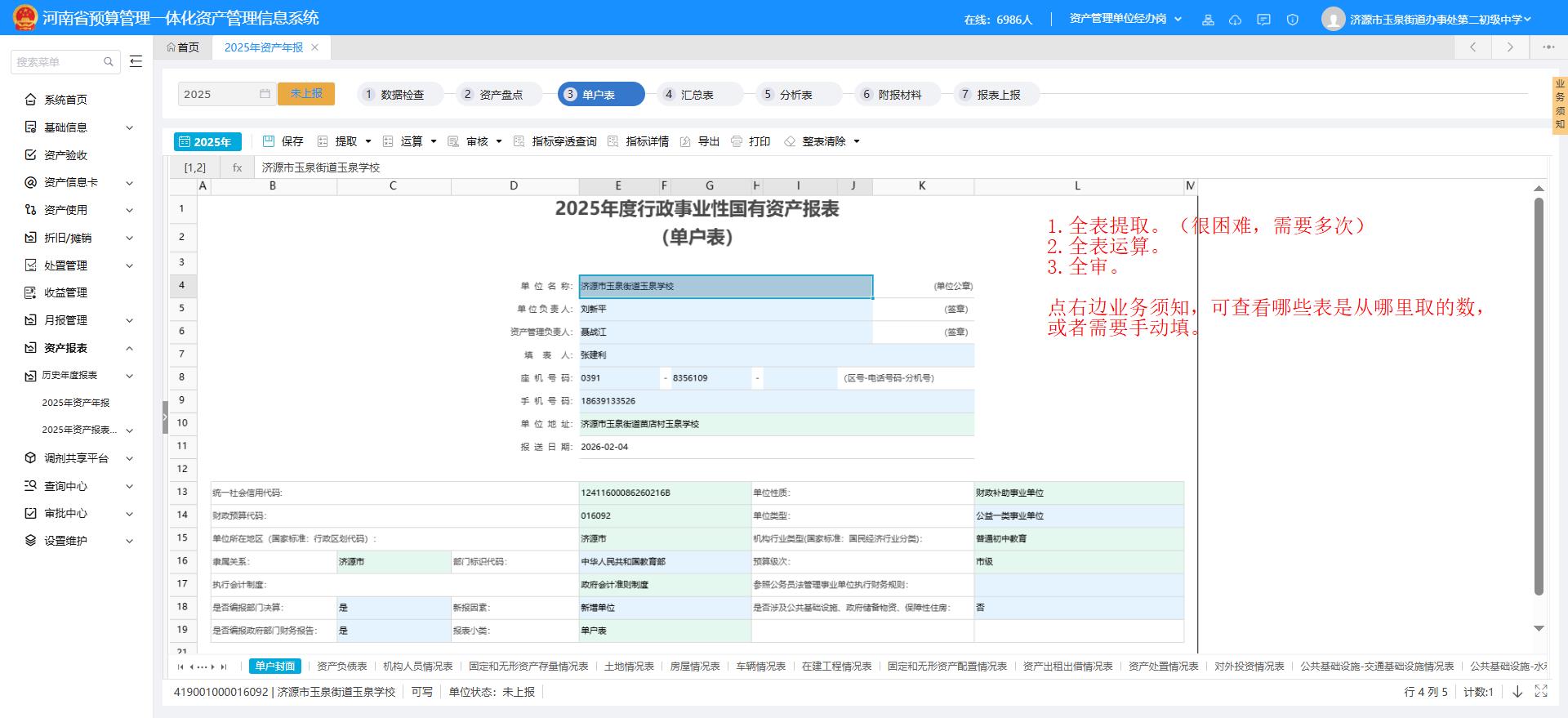
Task: Go to step 4 汇总表
Action: [x=700, y=94]
